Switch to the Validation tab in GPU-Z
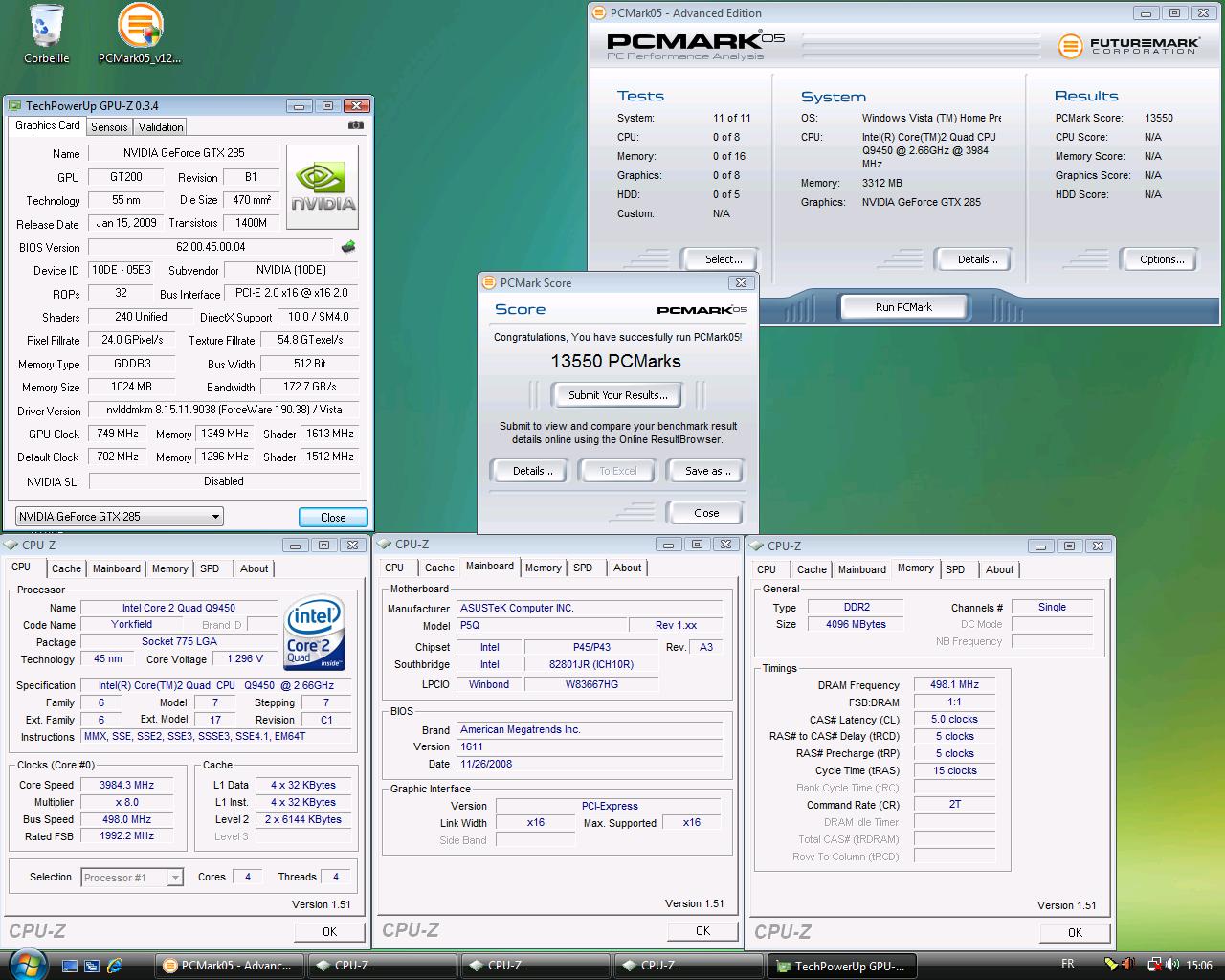The image size is (1225, 980). coord(161,127)
